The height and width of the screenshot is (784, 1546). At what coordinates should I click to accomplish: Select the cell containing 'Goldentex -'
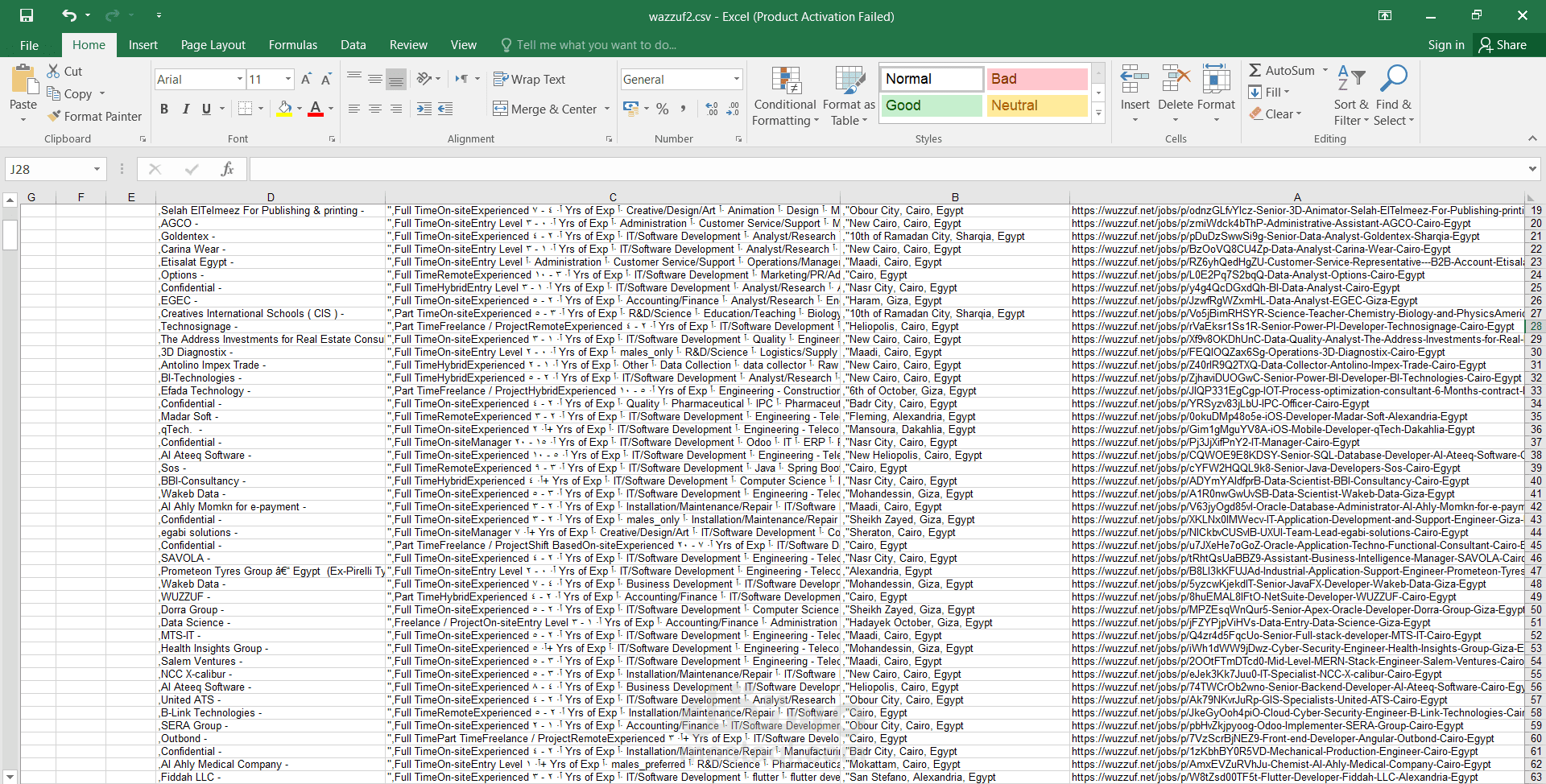(271, 237)
